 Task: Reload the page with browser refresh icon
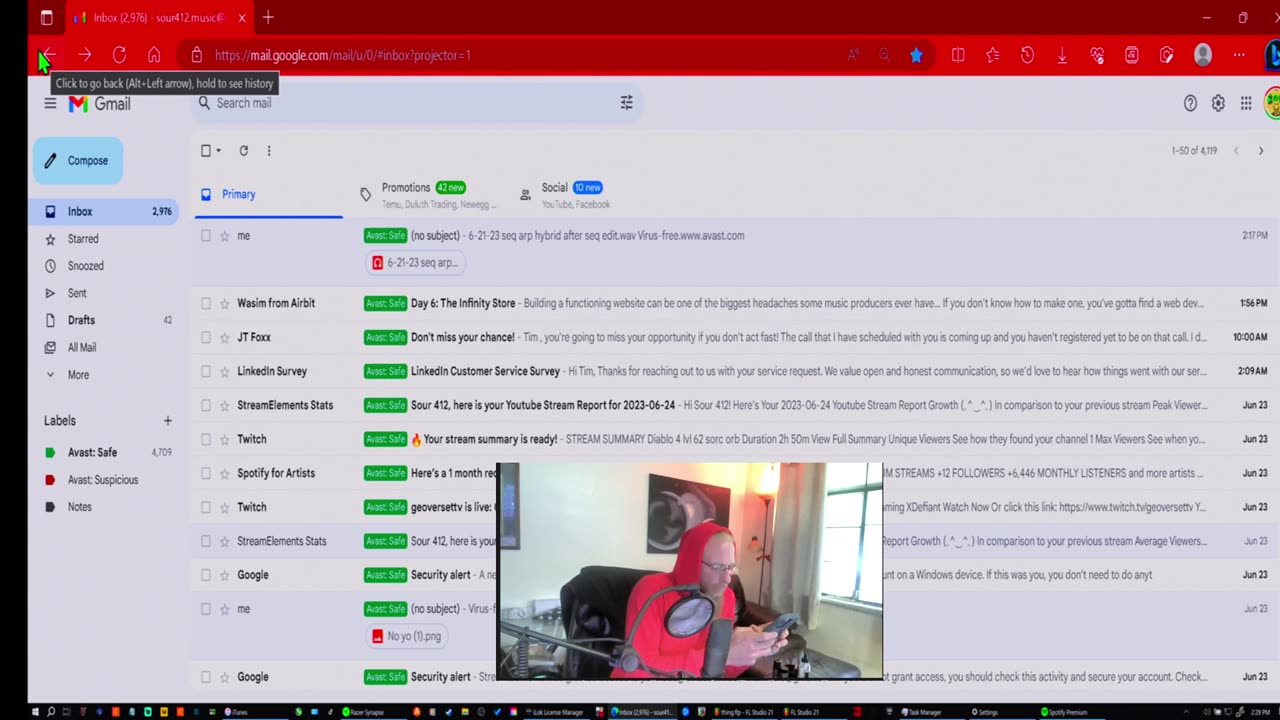coord(119,56)
